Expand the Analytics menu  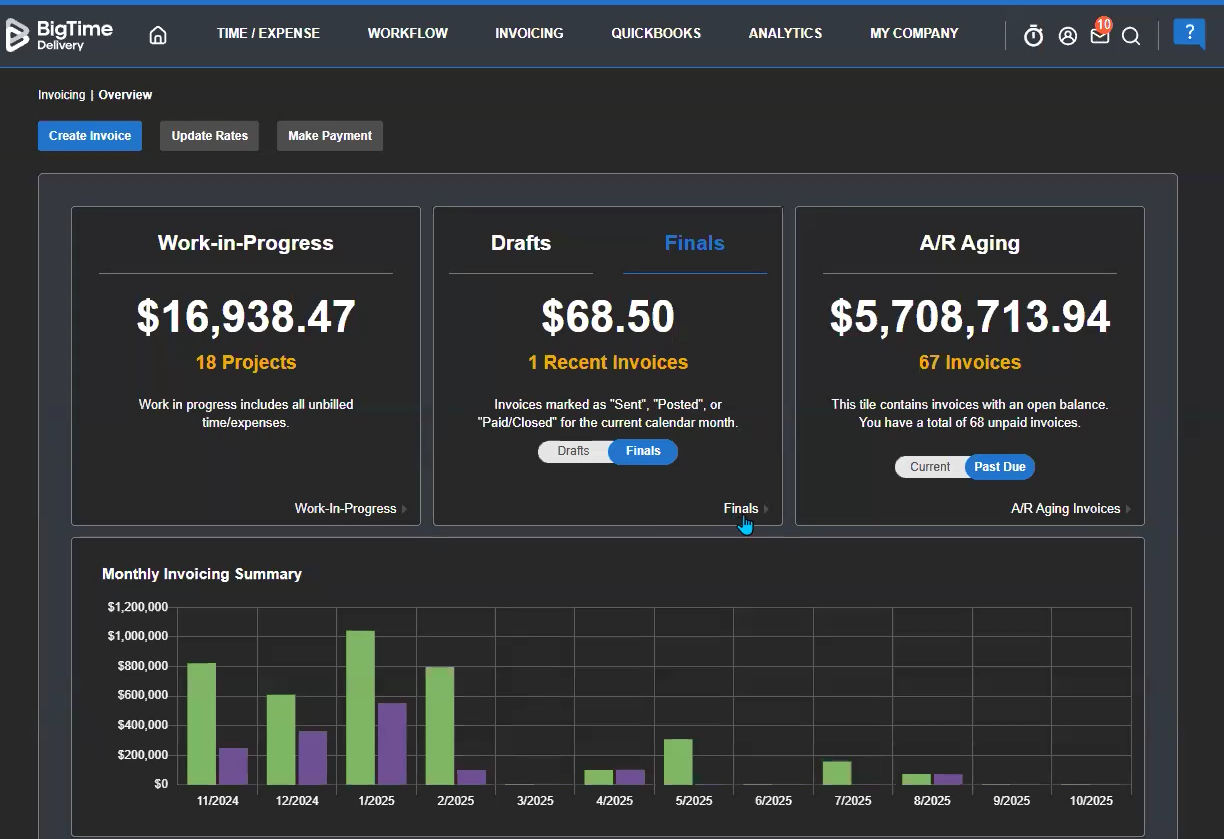coord(785,33)
